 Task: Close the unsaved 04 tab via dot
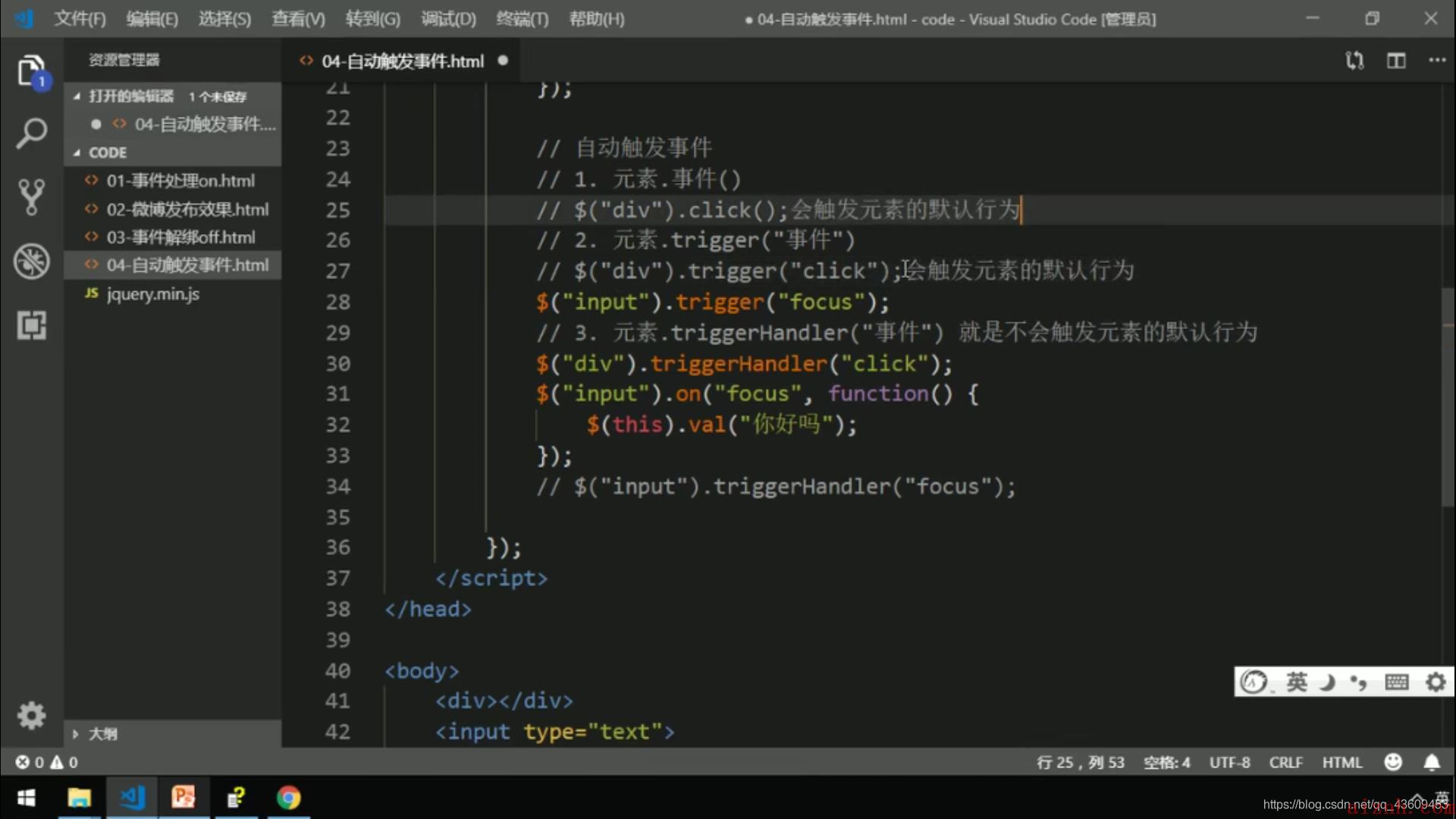click(503, 61)
